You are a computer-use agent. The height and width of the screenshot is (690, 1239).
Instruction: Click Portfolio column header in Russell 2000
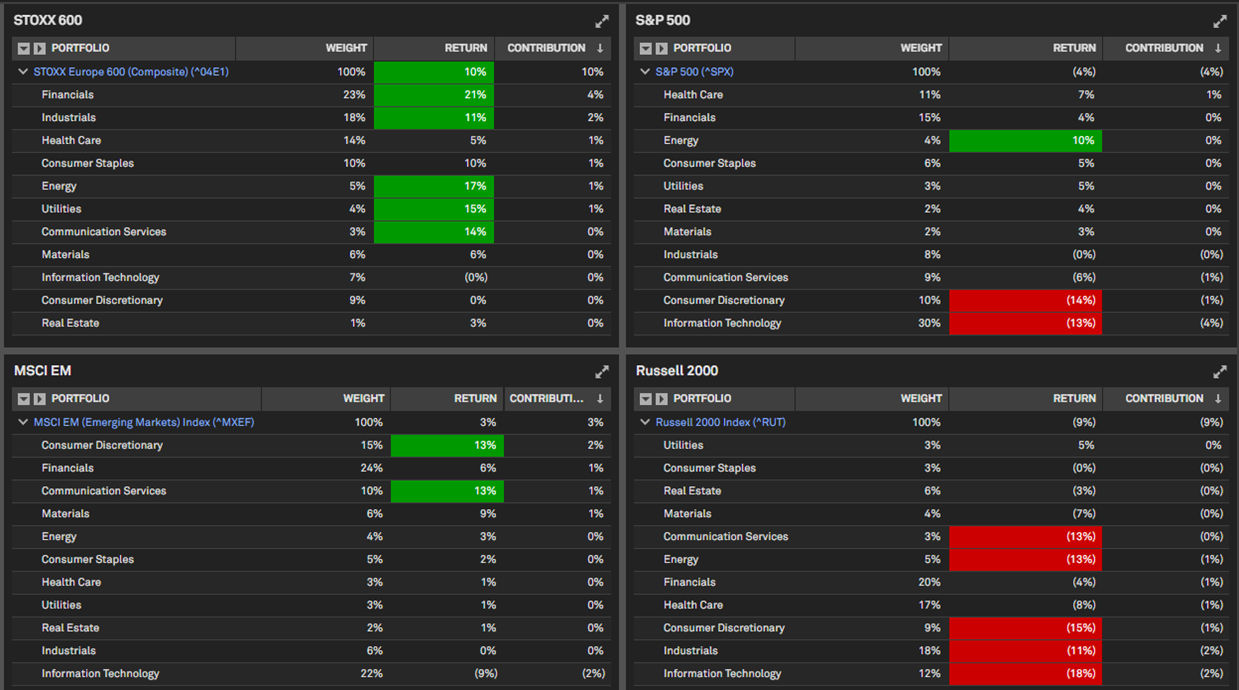703,399
